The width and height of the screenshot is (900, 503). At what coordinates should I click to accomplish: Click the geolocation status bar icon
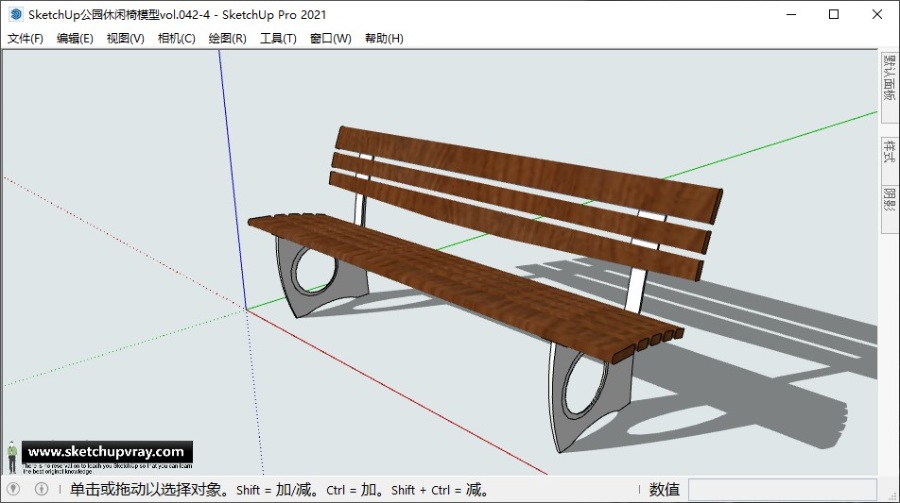pyautogui.click(x=13, y=489)
